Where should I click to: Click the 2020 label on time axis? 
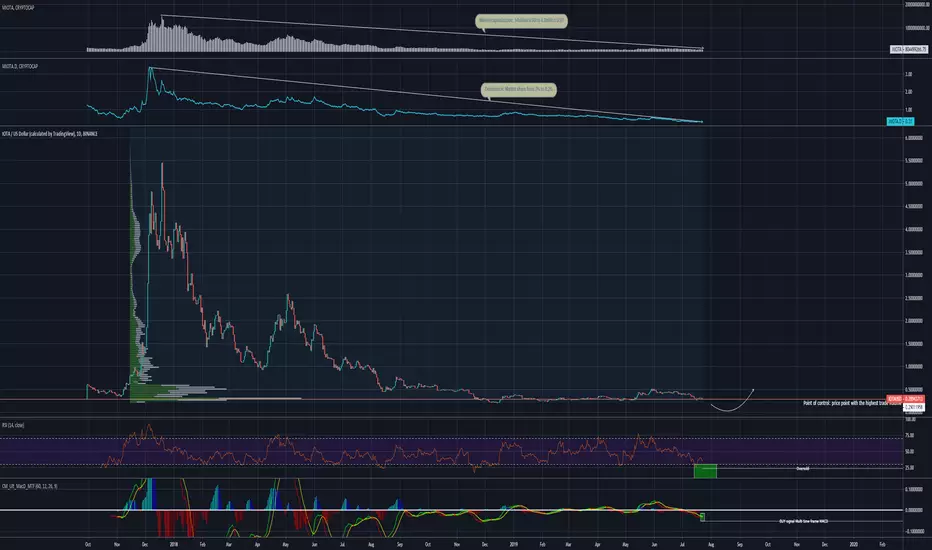pos(854,544)
